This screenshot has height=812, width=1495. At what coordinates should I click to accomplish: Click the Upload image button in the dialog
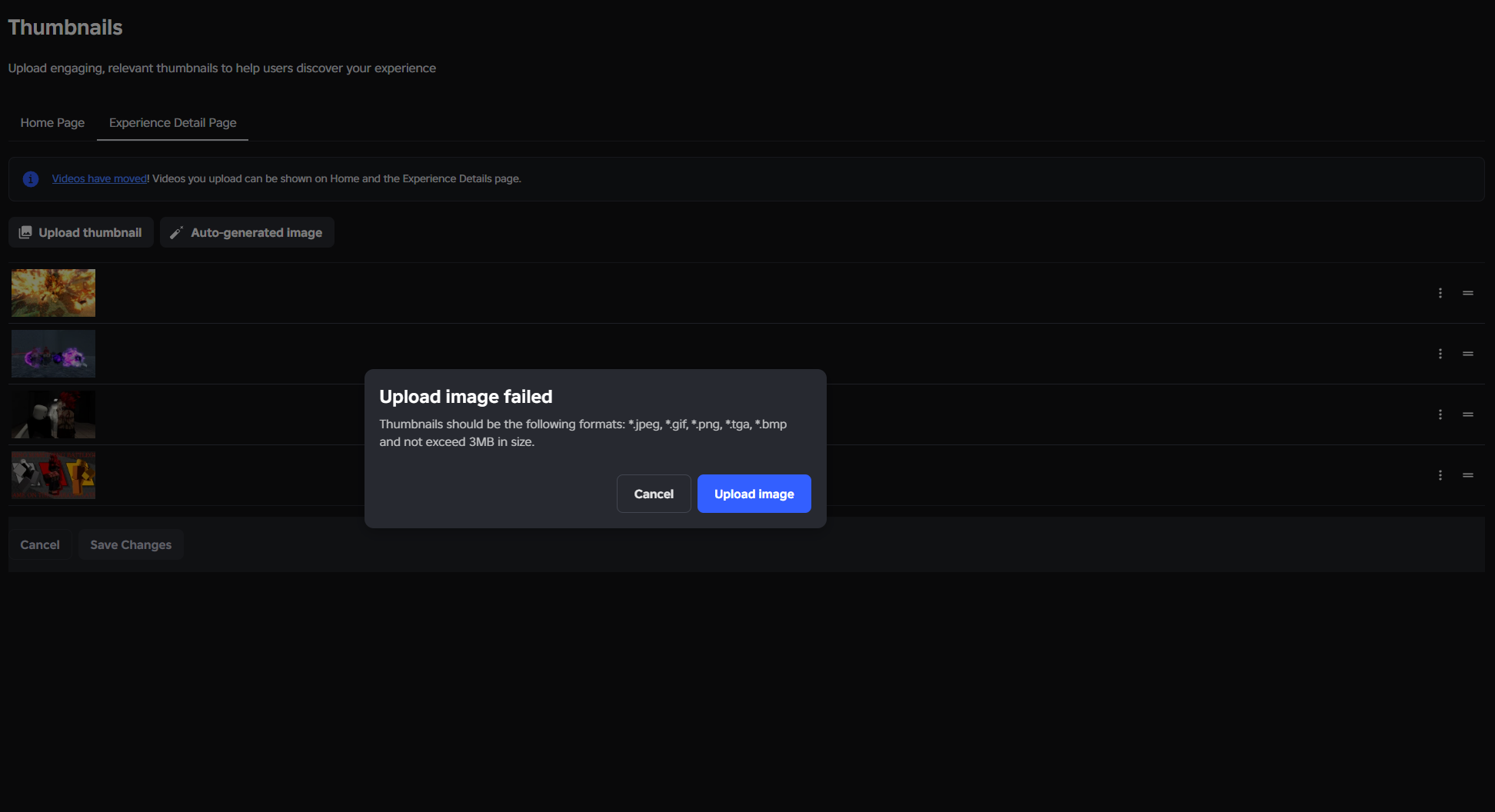click(754, 494)
